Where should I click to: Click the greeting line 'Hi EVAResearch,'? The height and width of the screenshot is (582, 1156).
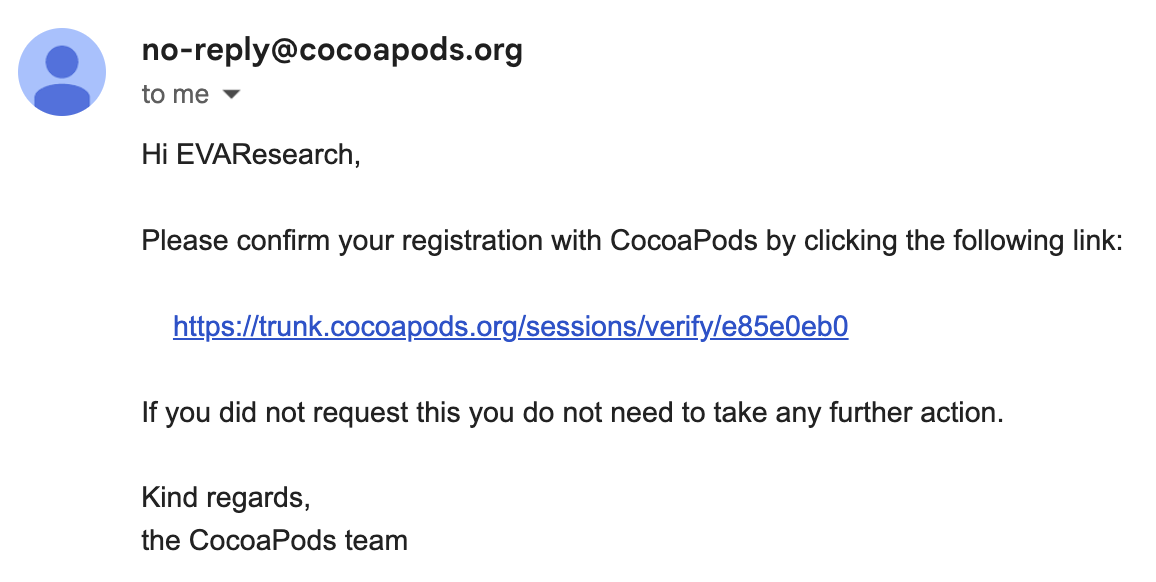point(251,155)
